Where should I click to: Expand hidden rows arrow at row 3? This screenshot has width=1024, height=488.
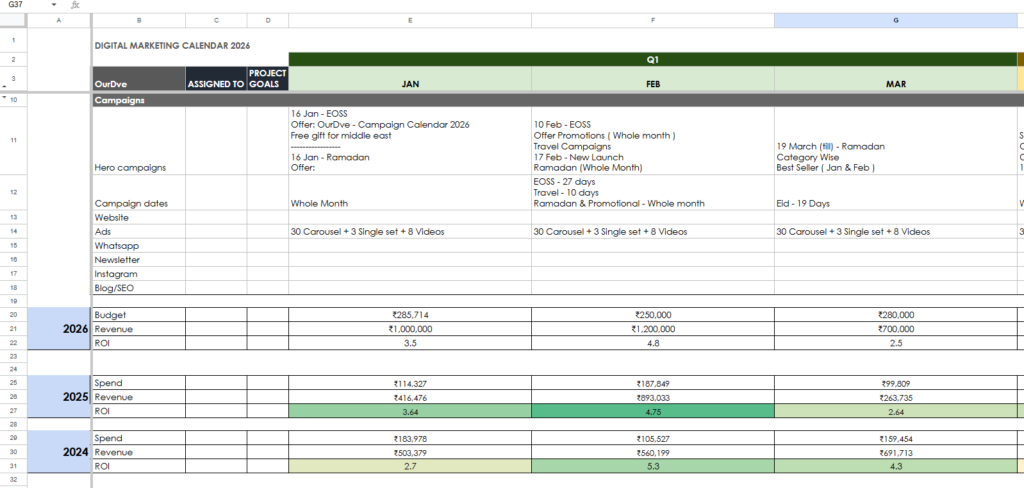coord(5,88)
